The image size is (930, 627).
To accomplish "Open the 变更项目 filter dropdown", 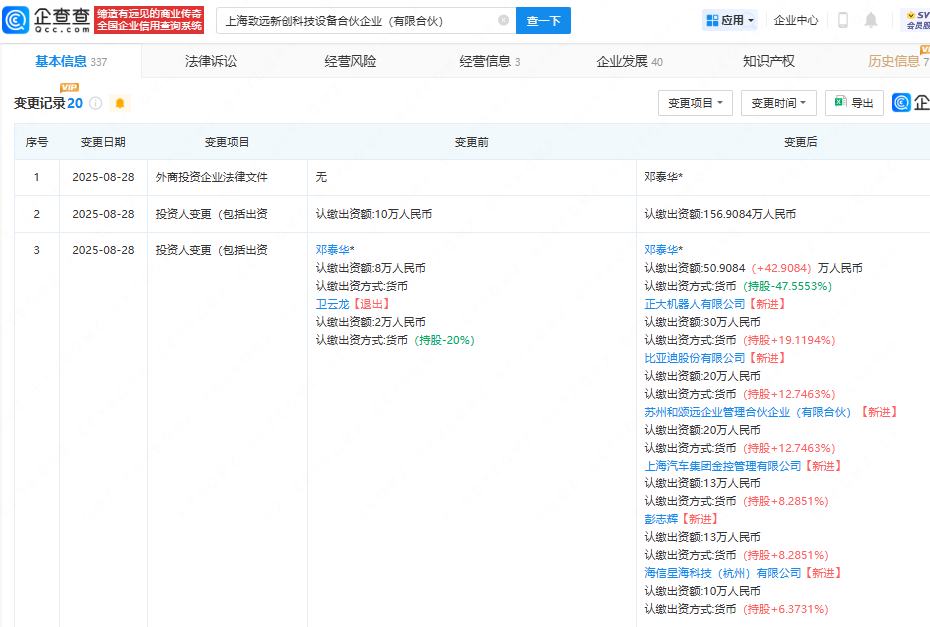I will (695, 103).
